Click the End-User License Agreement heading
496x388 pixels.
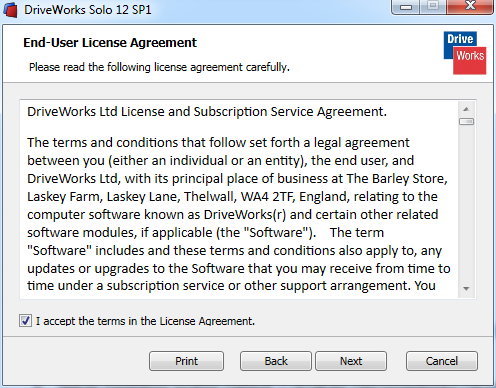(110, 43)
